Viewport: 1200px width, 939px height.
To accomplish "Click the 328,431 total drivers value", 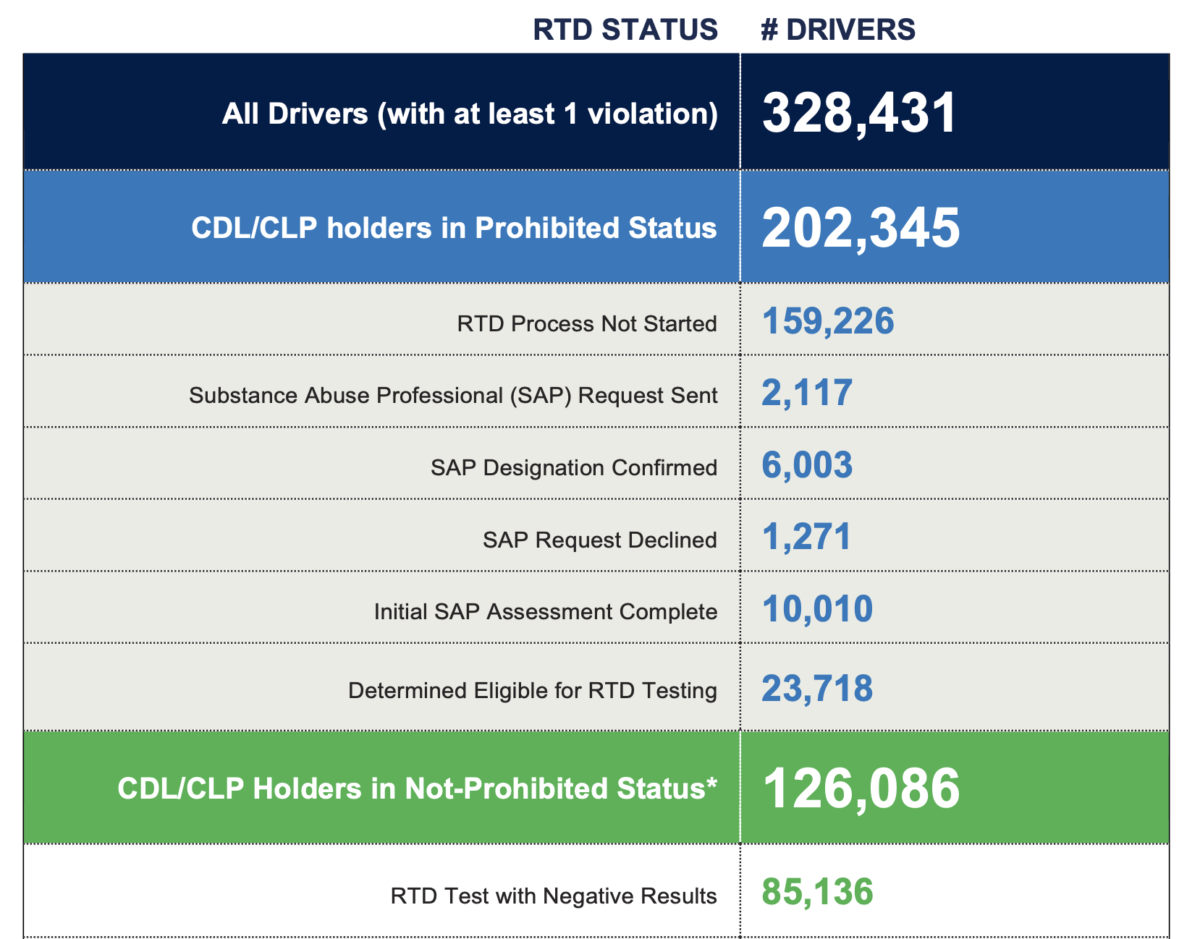I will [859, 113].
